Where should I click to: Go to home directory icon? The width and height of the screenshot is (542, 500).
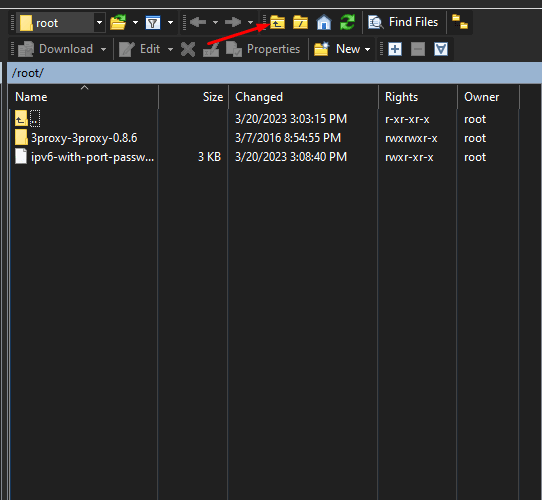(x=324, y=23)
